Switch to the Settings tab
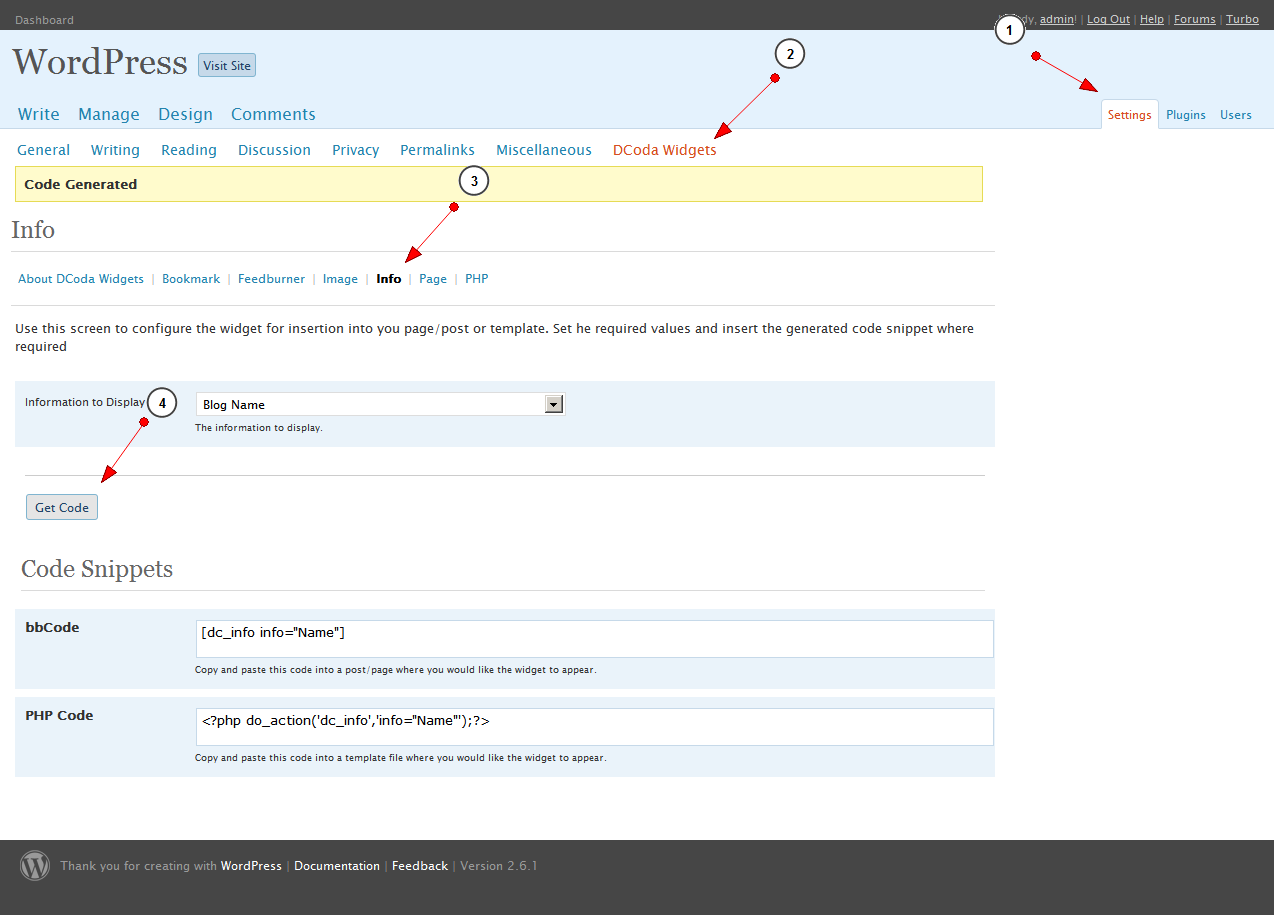This screenshot has width=1274, height=915. click(x=1130, y=115)
